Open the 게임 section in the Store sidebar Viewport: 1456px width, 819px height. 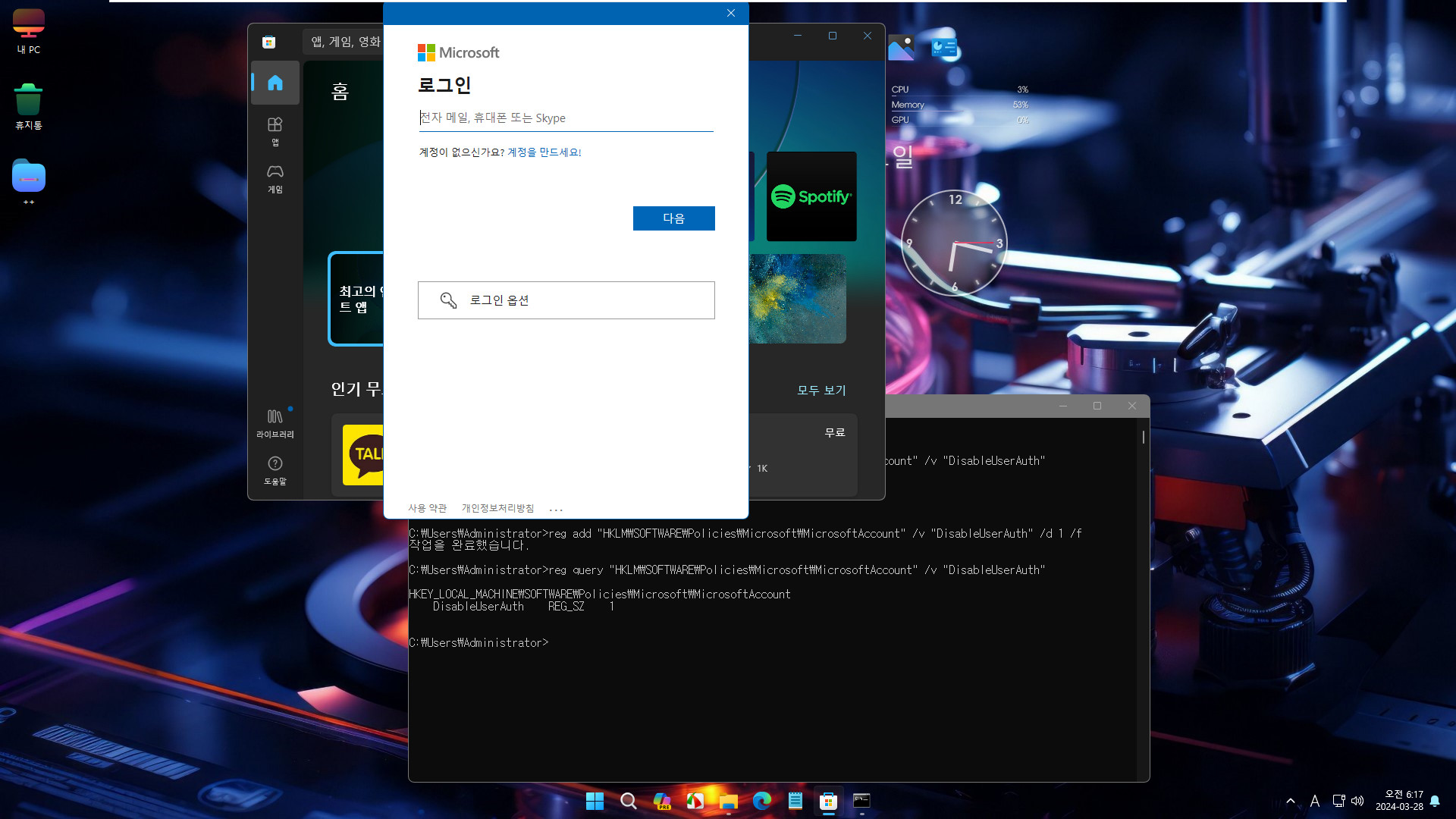click(275, 179)
